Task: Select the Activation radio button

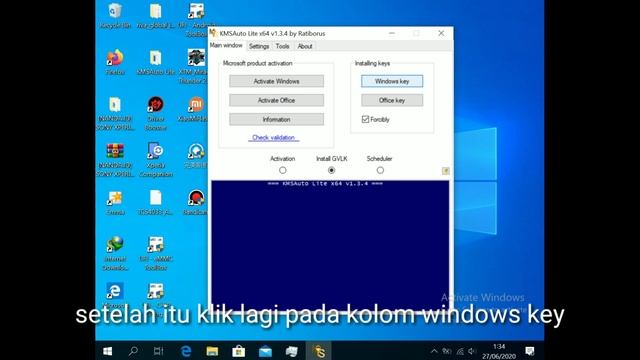Action: coord(282,170)
